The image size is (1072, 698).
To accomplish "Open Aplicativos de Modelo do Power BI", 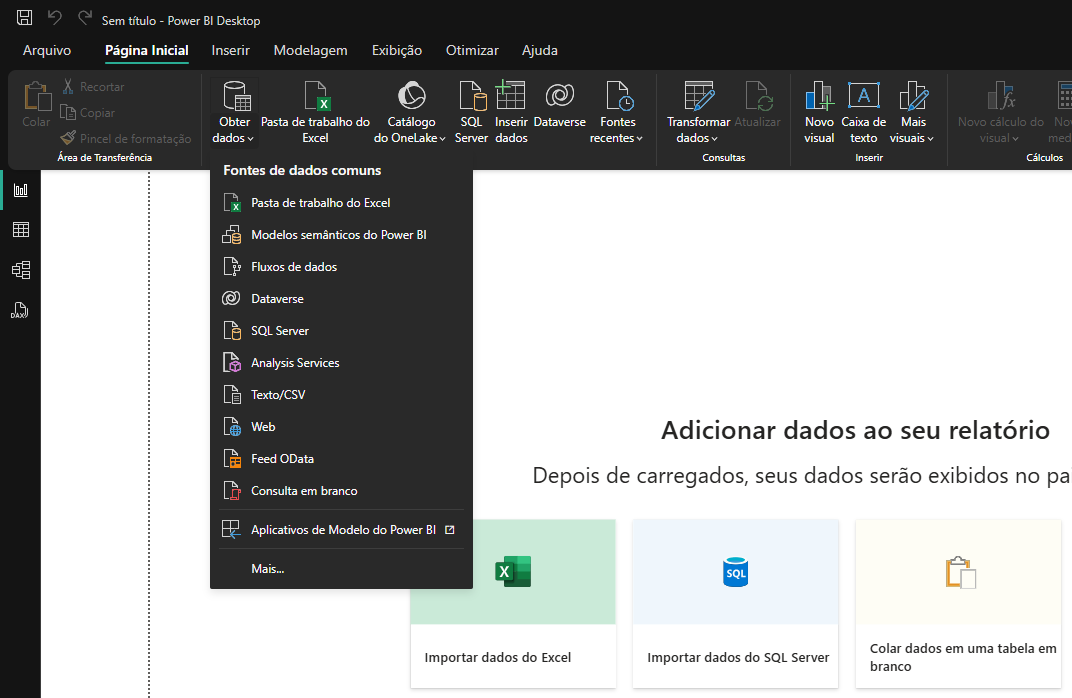I will [x=341, y=530].
